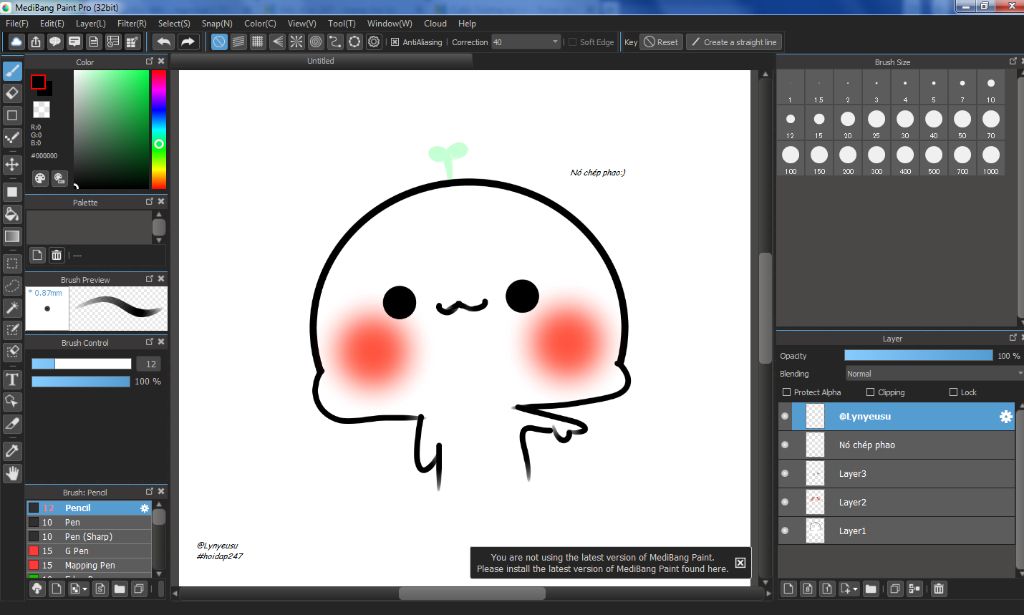The width and height of the screenshot is (1024, 615).
Task: Click the Reset key button
Action: click(x=661, y=42)
